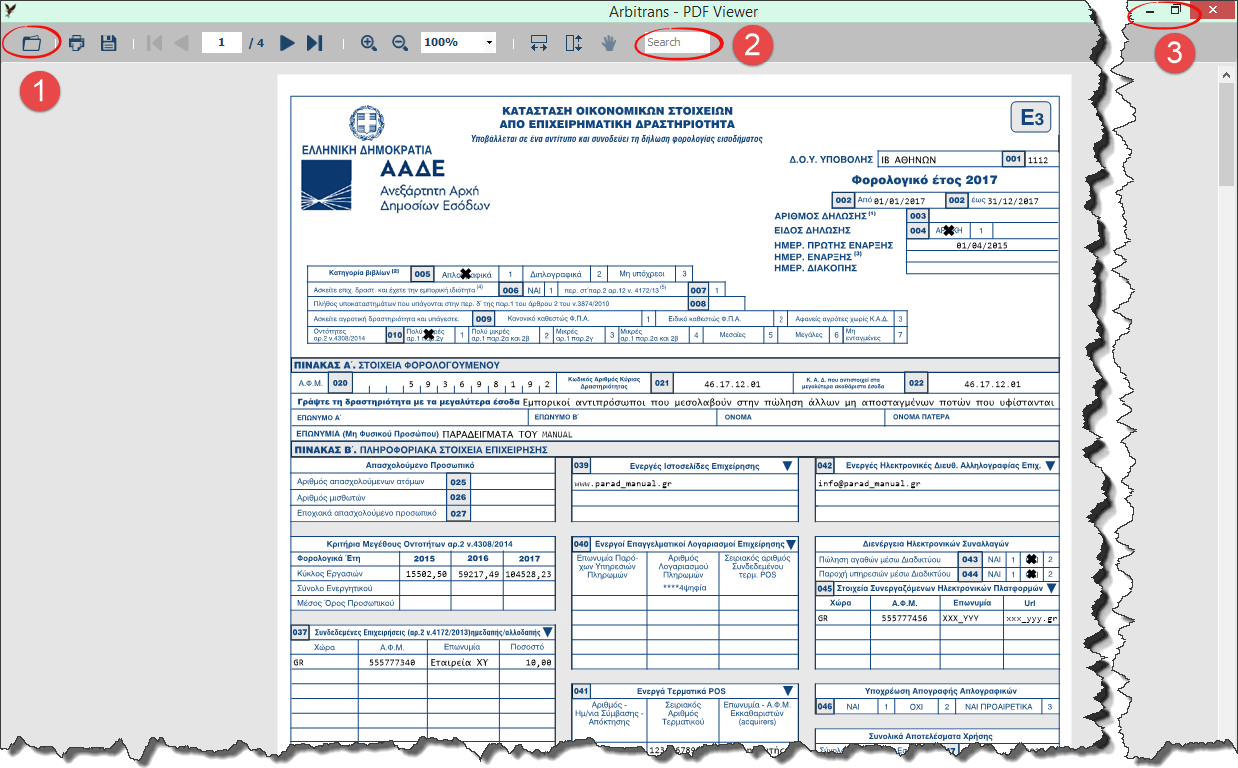Jump to the last page
The image size is (1238, 768).
tap(315, 43)
